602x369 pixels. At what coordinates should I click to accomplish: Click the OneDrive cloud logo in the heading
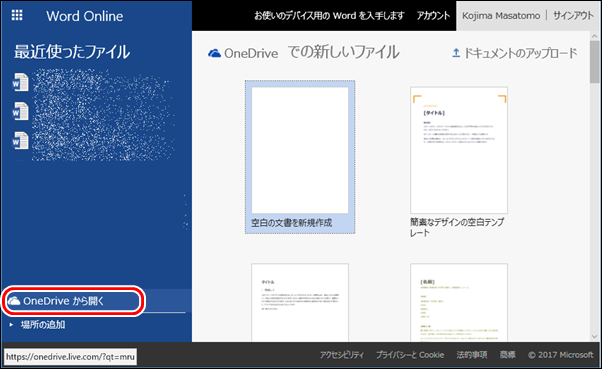[x=214, y=53]
